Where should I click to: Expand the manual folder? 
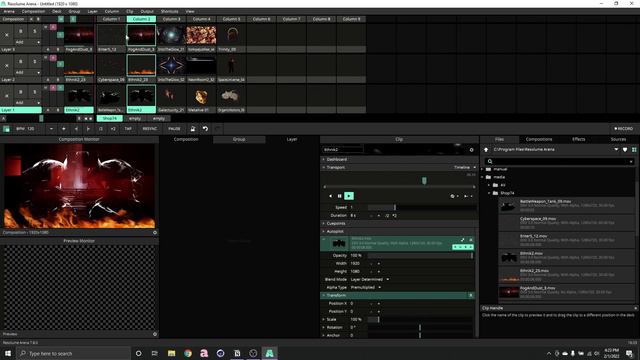482,169
